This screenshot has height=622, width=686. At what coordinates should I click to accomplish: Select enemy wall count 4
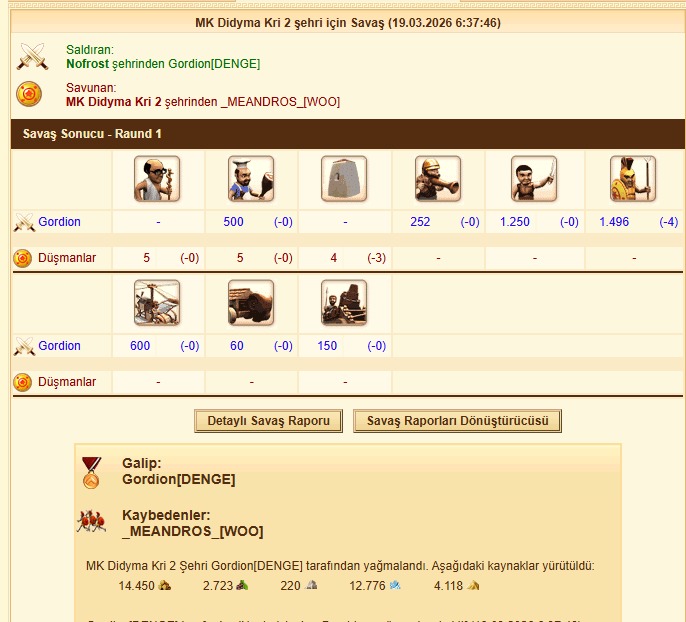334,258
